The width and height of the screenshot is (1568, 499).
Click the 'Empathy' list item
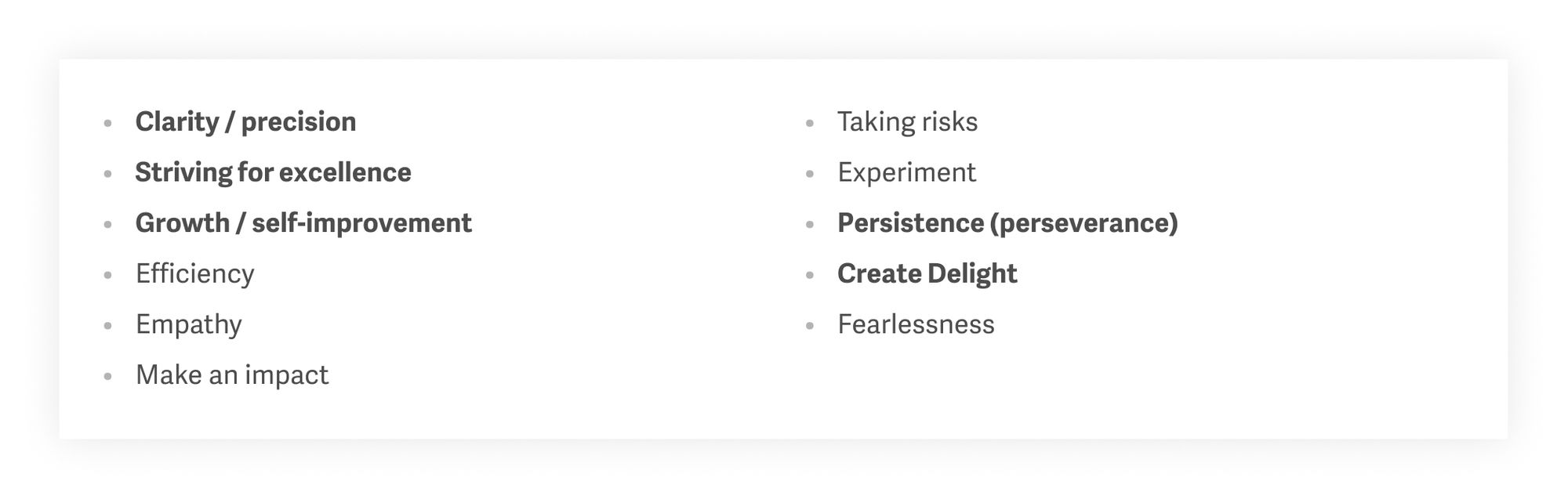pos(188,325)
